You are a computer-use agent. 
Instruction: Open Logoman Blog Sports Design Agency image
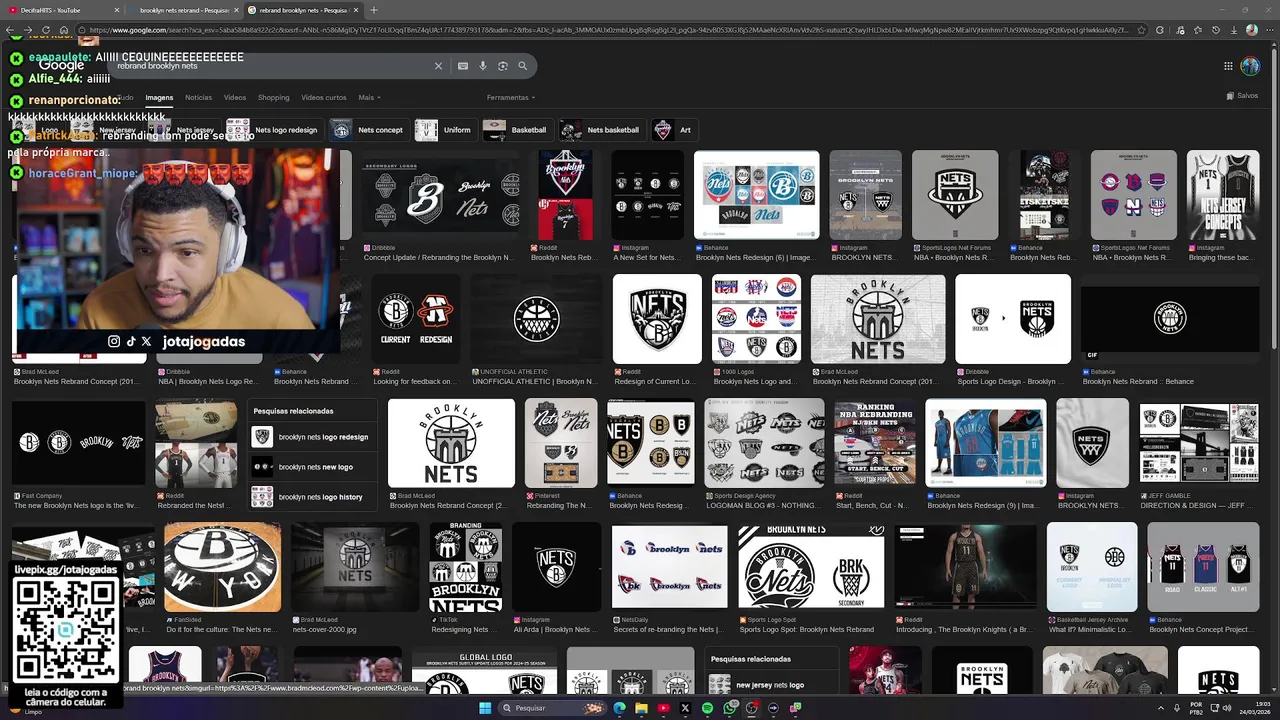coord(765,443)
